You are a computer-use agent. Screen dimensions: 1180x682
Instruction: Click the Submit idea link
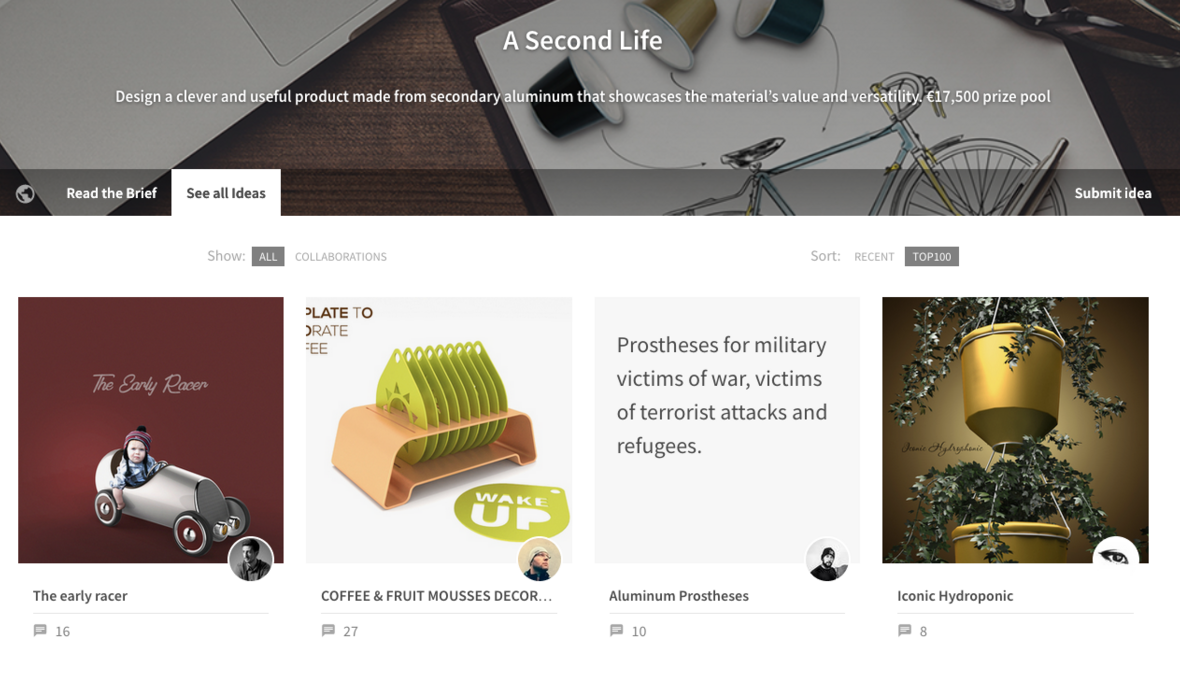(1112, 193)
